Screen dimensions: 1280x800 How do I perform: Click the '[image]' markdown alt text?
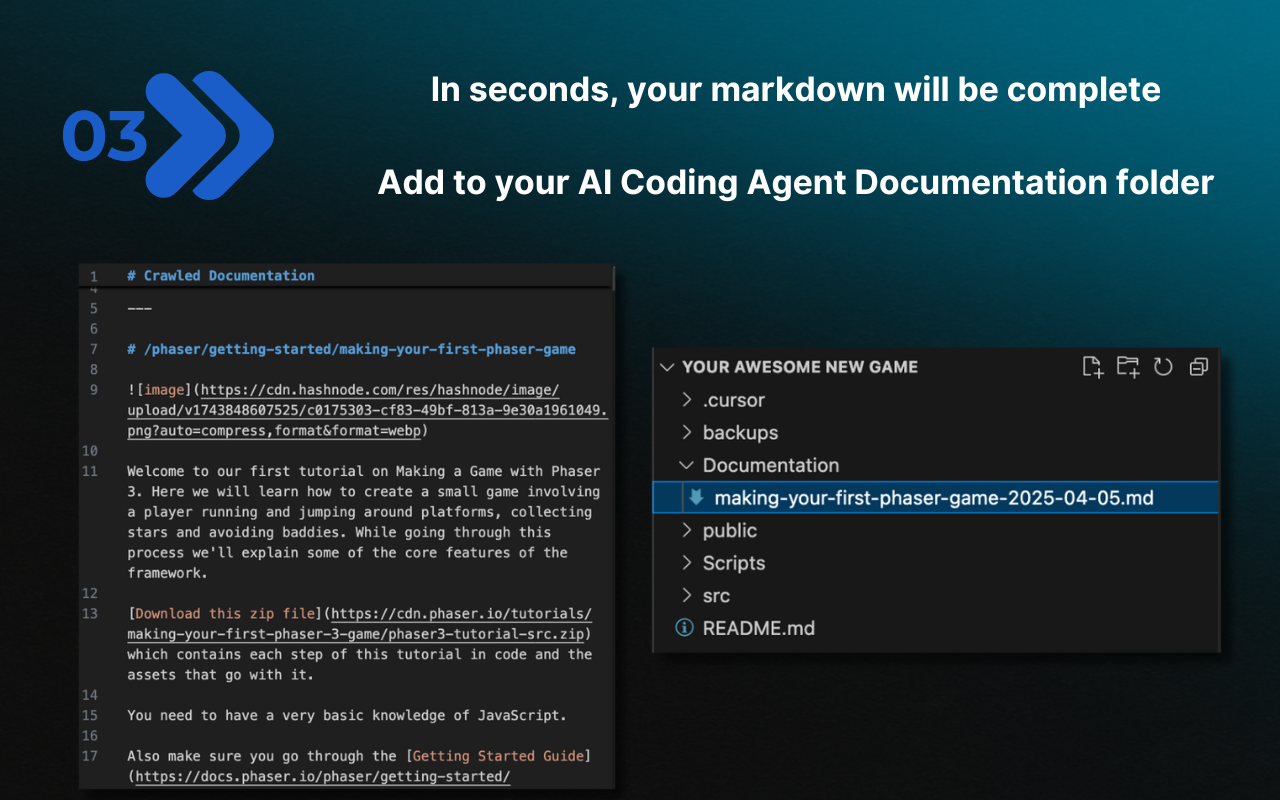[x=164, y=390]
